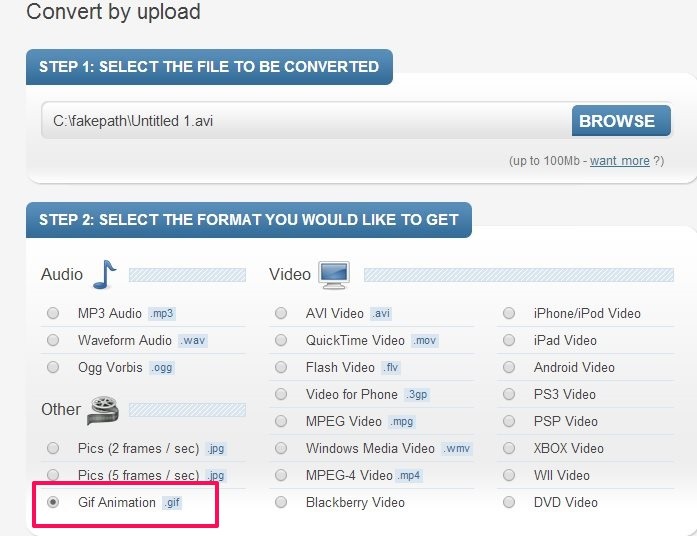This screenshot has width=697, height=536.
Task: Choose Android Video preset
Action: [x=509, y=367]
